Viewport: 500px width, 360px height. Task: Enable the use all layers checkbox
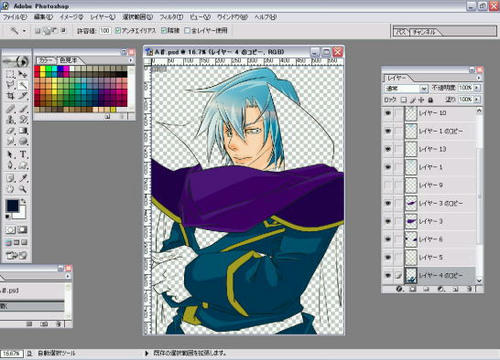click(187, 31)
